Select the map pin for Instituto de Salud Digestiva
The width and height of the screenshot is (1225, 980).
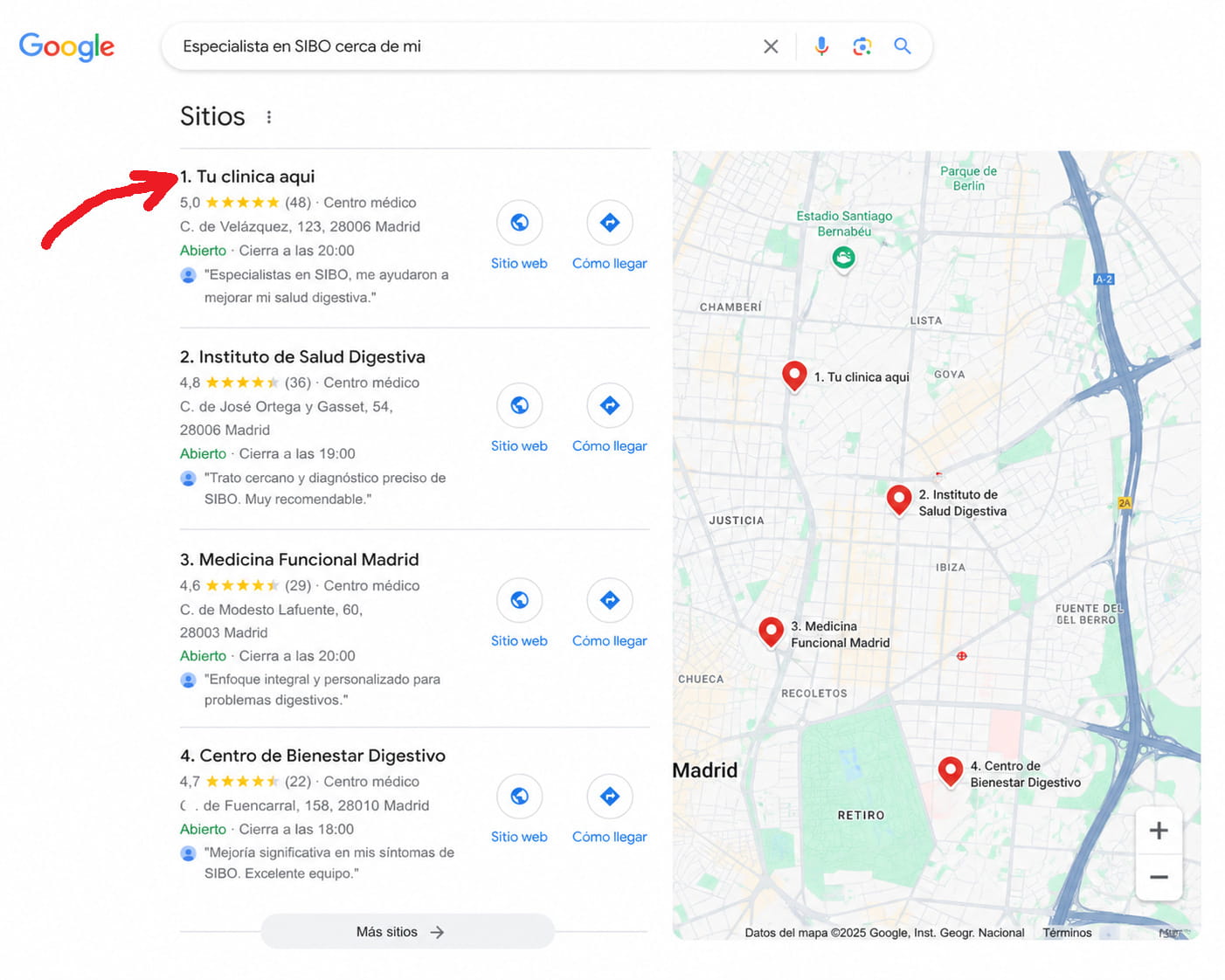click(x=899, y=499)
